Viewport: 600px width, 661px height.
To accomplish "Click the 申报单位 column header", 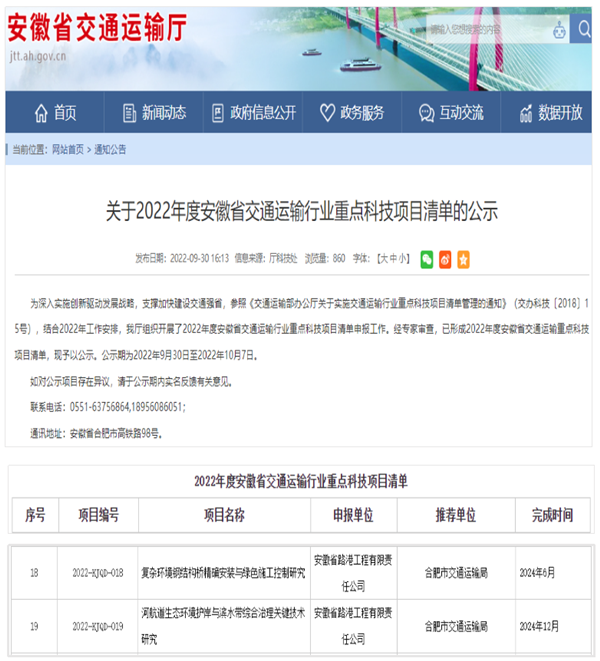I will 353,515.
